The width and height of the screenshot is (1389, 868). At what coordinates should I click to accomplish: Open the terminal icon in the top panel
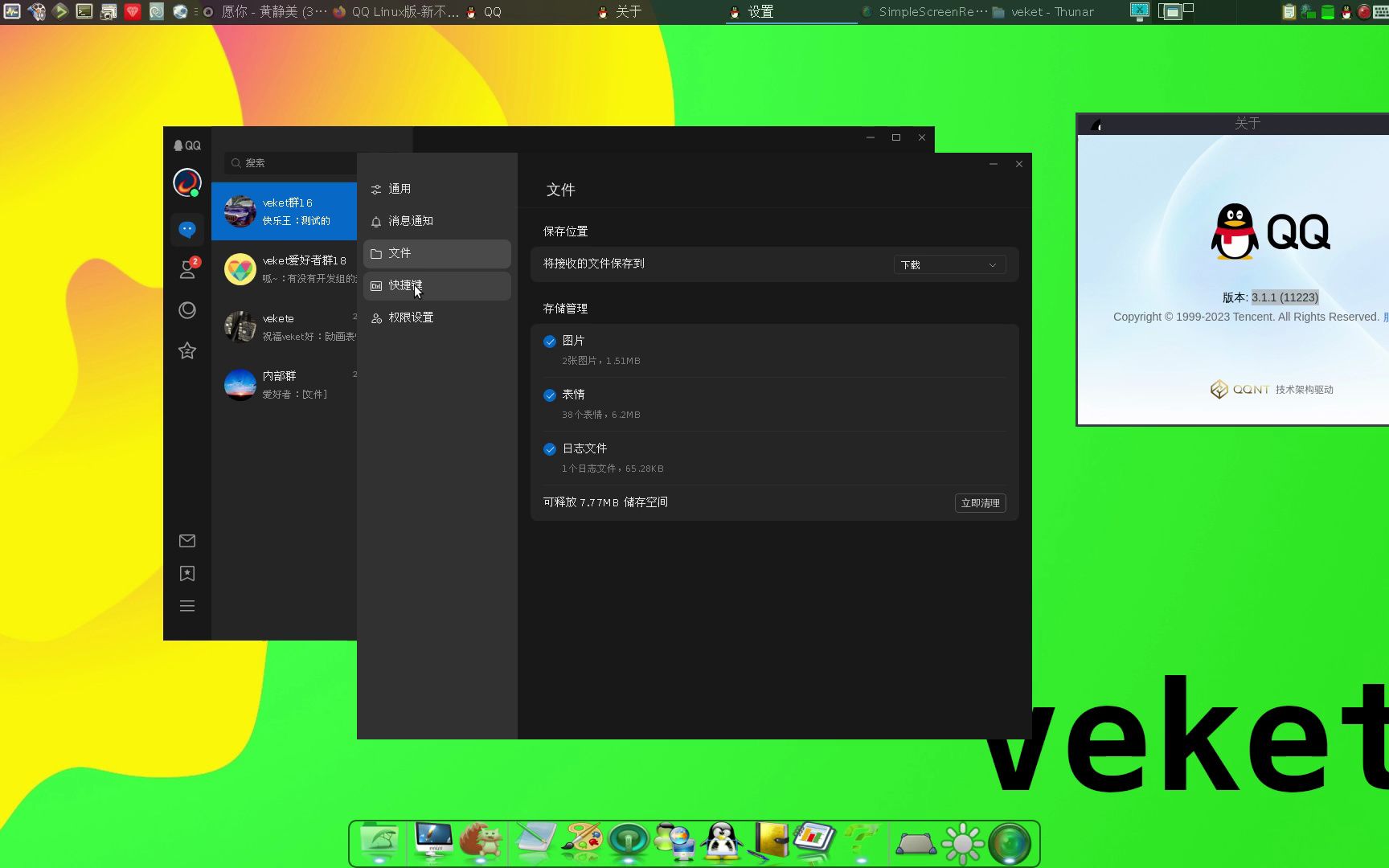click(84, 11)
